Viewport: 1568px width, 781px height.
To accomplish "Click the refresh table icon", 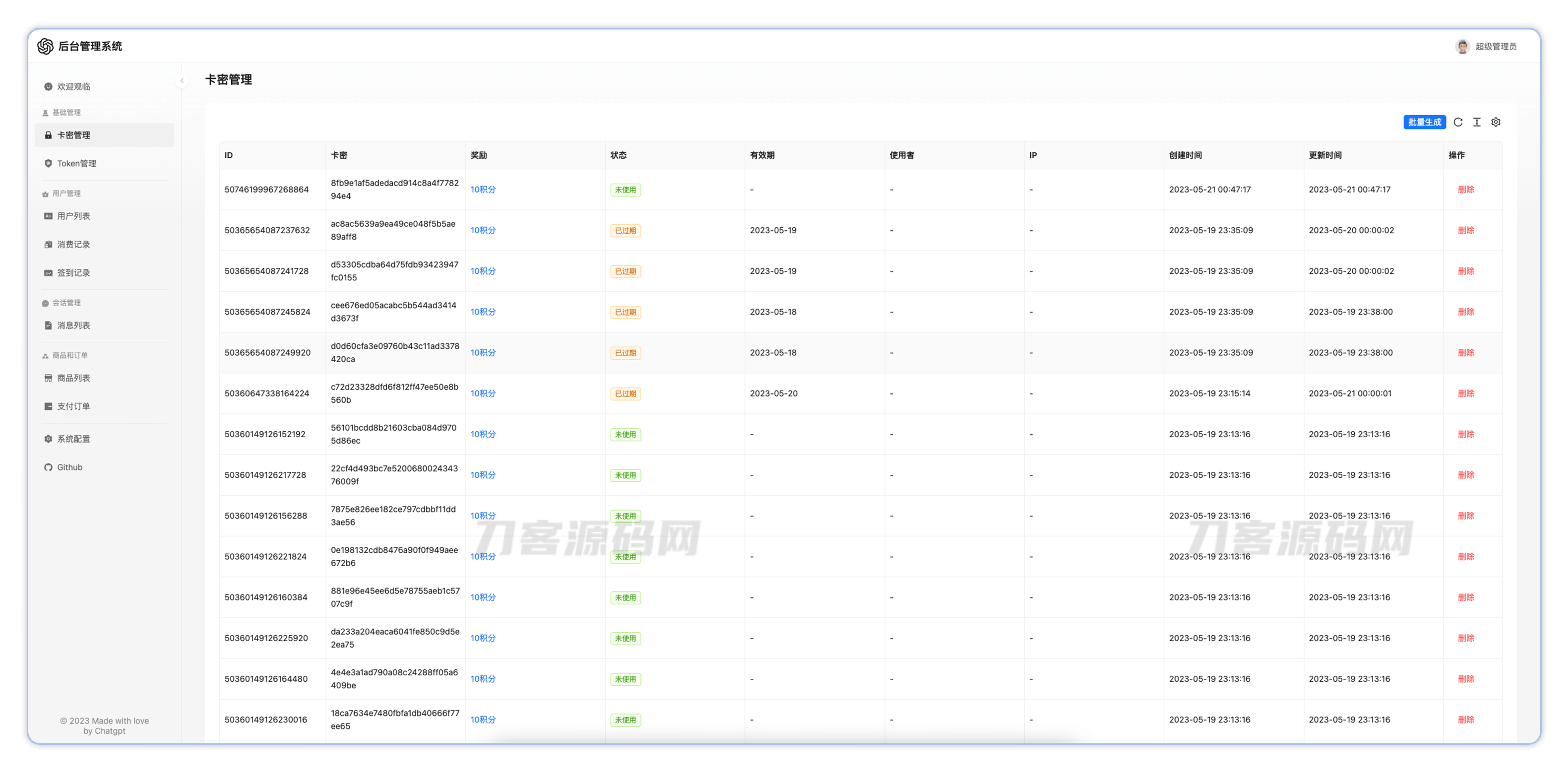I will tap(1458, 123).
